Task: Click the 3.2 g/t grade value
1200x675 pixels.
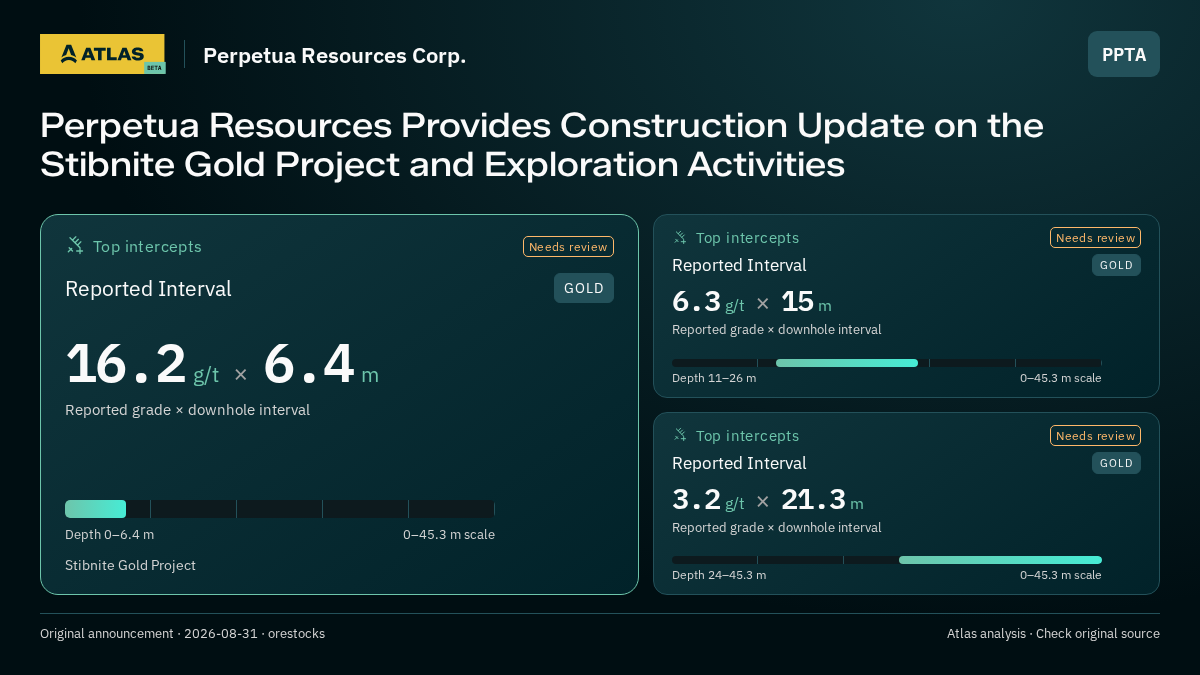Action: click(708, 500)
